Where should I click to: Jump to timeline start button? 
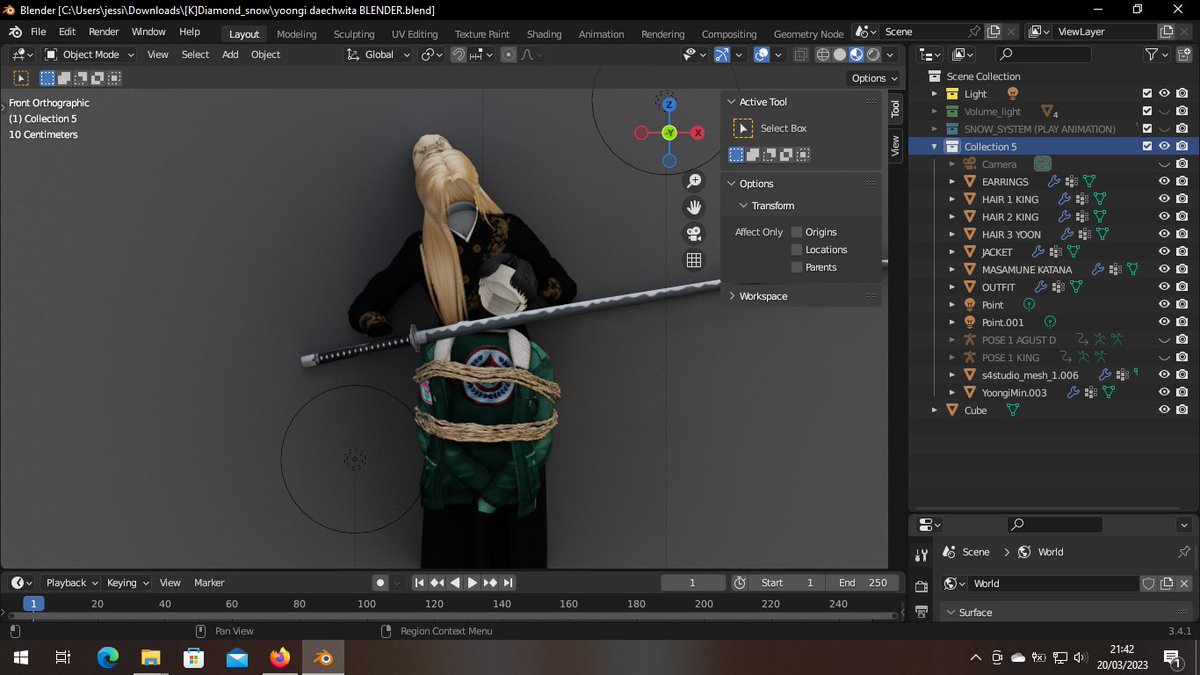click(x=420, y=583)
